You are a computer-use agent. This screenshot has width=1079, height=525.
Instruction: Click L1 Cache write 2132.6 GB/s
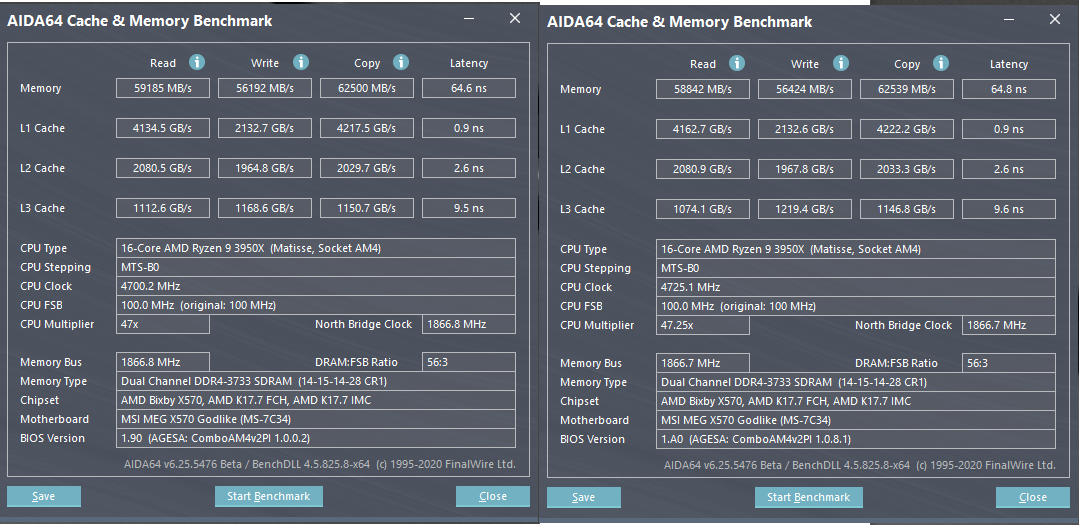(805, 129)
